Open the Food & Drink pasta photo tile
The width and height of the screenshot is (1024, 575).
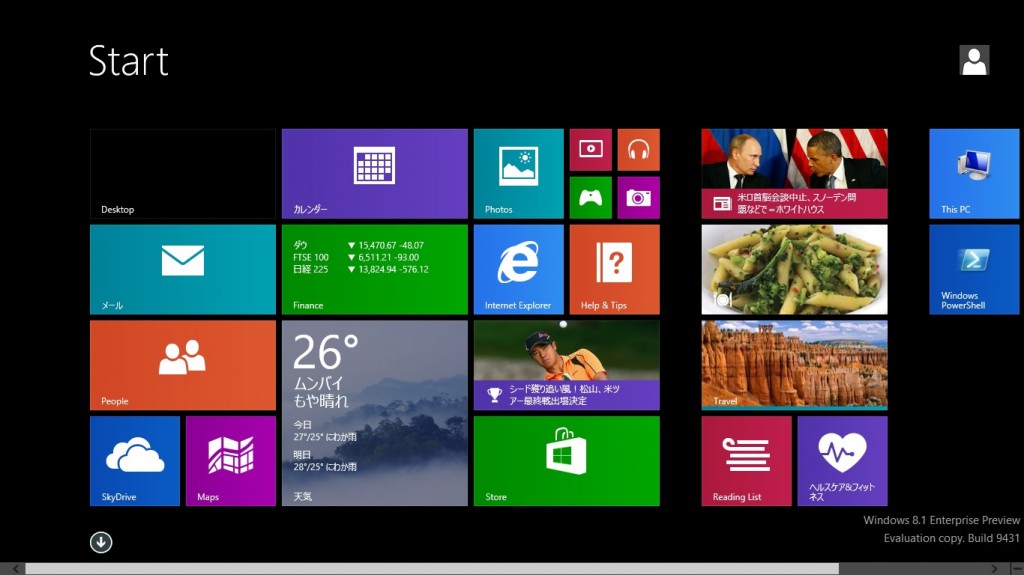tap(795, 270)
